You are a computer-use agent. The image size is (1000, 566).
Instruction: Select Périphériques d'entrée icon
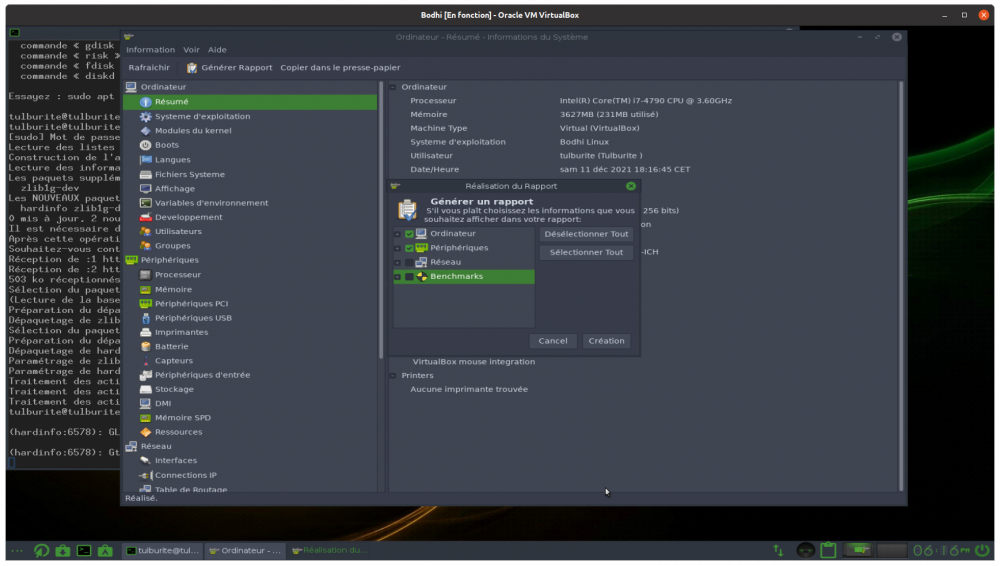tap(145, 375)
